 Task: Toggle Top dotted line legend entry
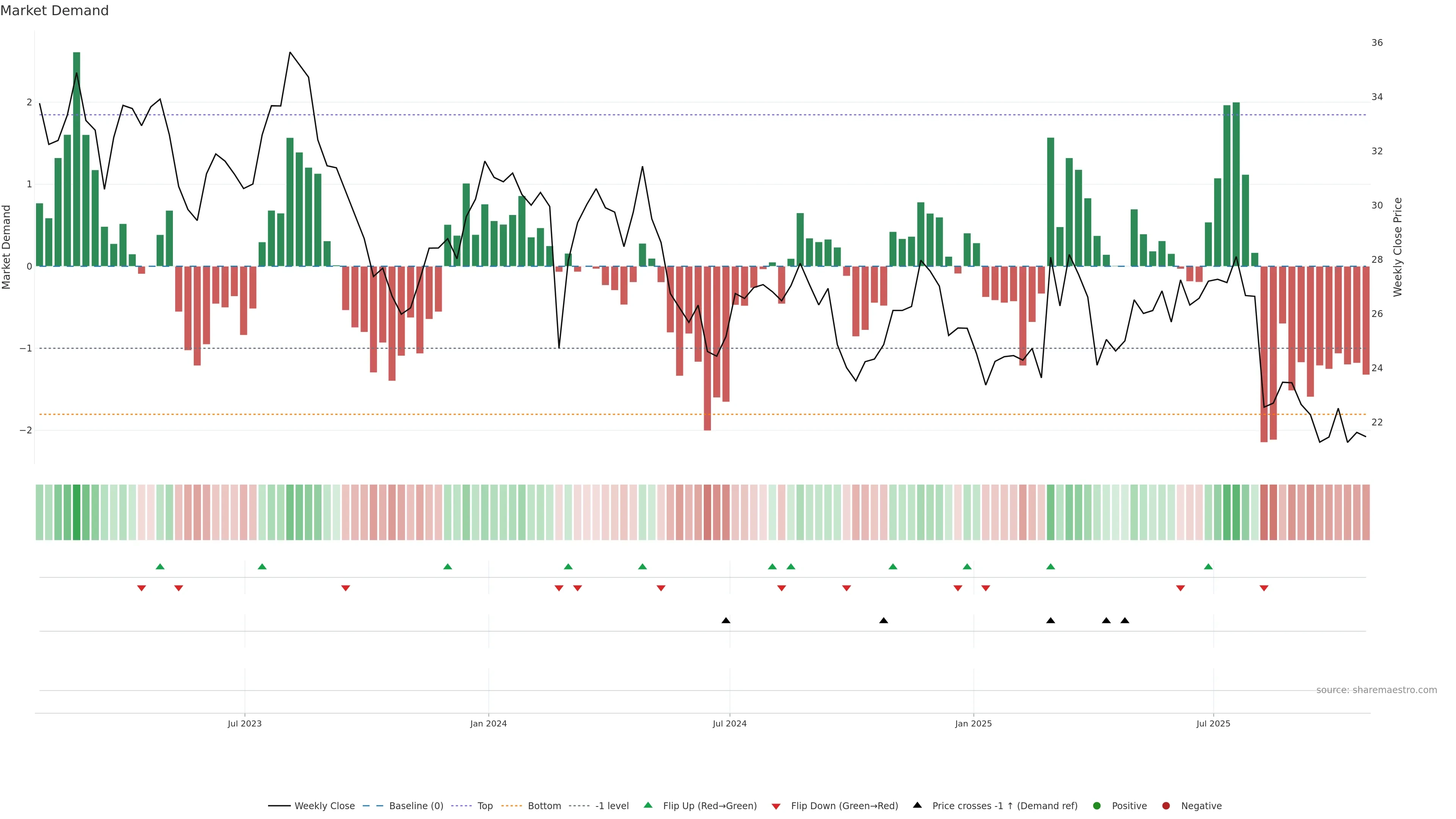click(x=485, y=805)
